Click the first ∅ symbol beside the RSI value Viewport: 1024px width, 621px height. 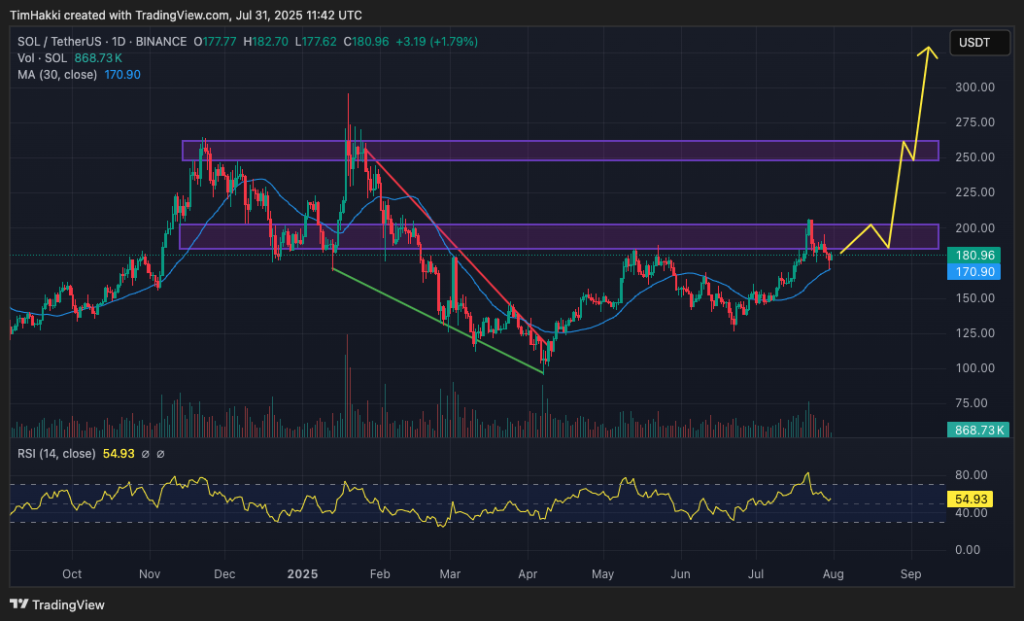(145, 454)
